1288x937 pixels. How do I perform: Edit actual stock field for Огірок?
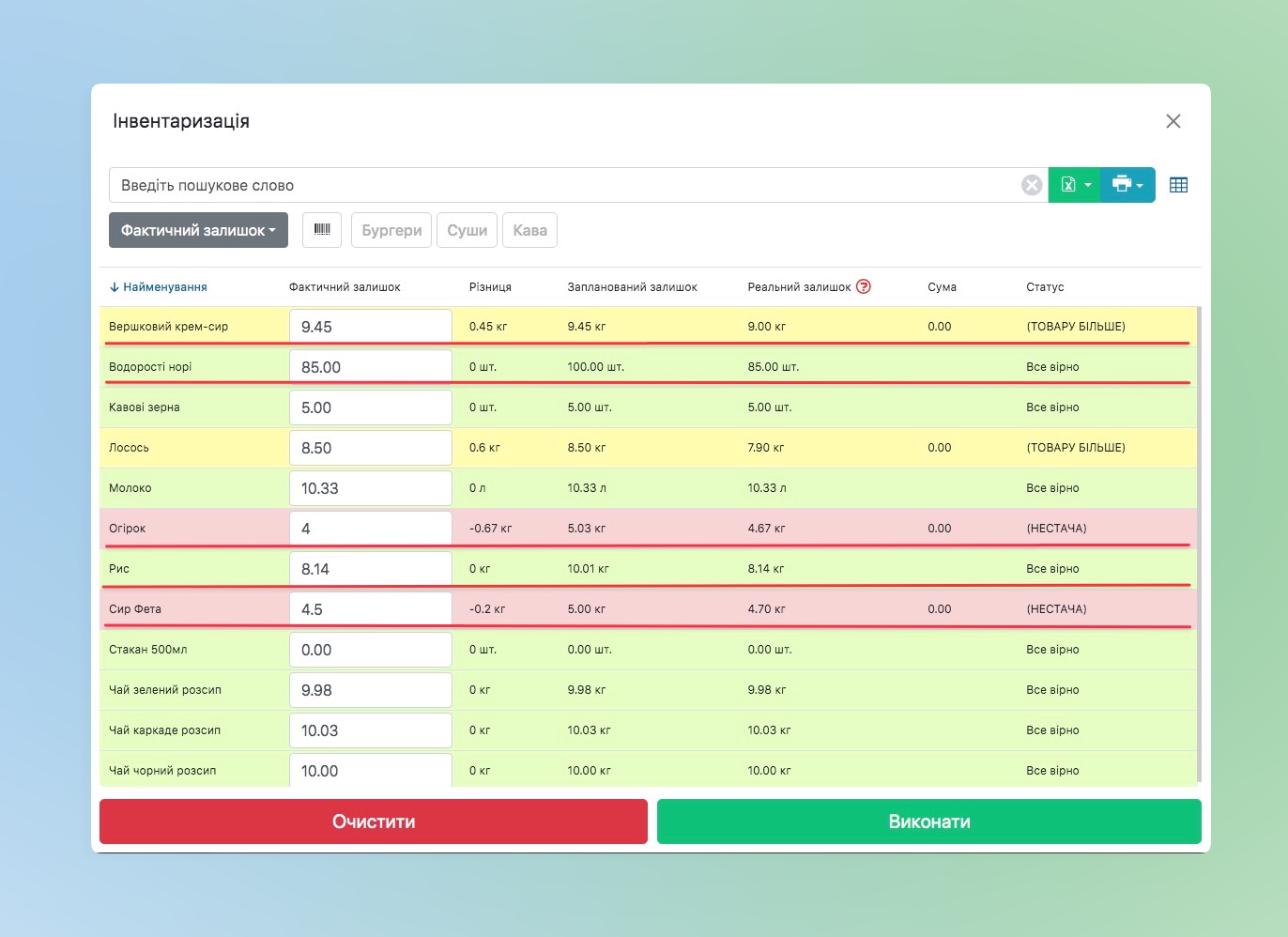pos(370,529)
